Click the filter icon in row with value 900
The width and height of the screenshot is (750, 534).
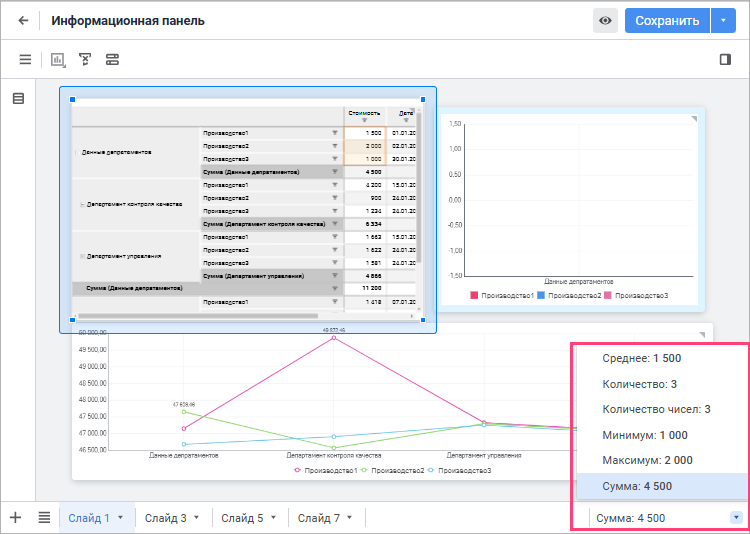[x=335, y=198]
